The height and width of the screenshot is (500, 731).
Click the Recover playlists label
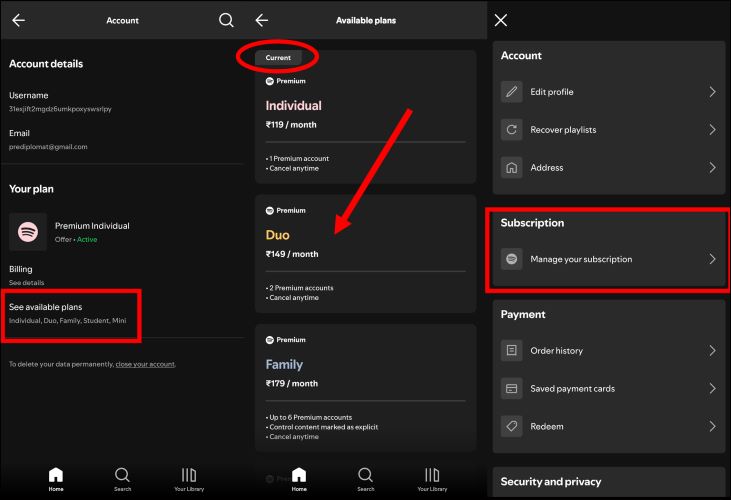tap(563, 130)
